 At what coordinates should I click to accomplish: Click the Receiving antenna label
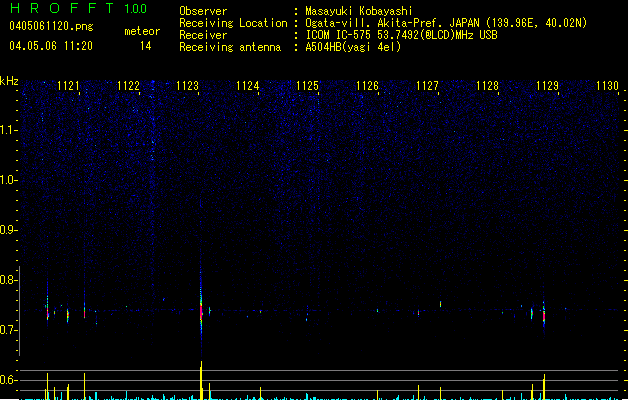pyautogui.click(x=230, y=47)
